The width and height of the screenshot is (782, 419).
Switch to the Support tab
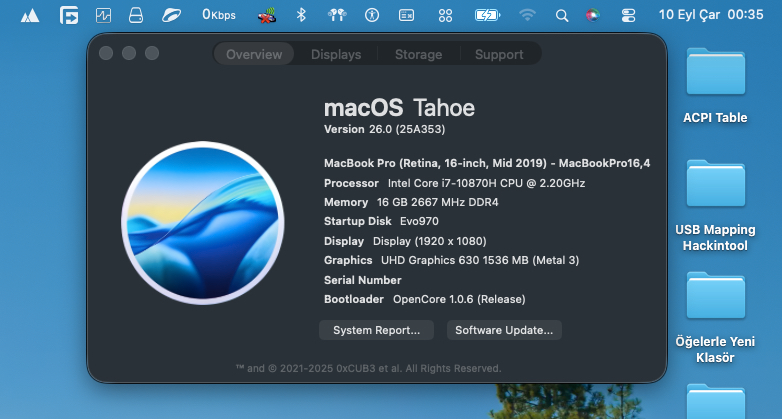(x=499, y=54)
